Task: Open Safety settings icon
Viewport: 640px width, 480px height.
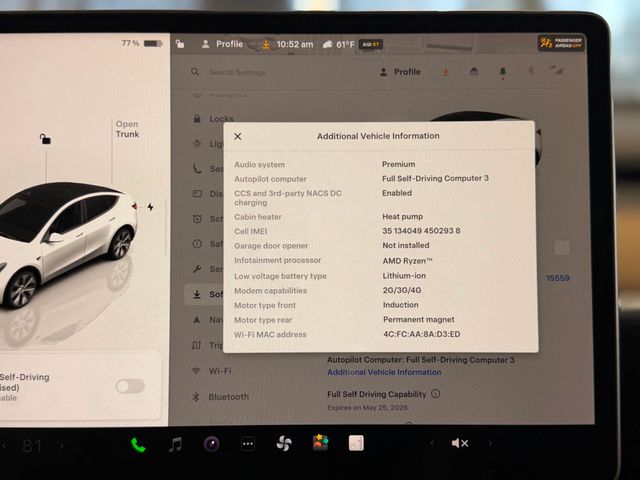Action: click(197, 244)
